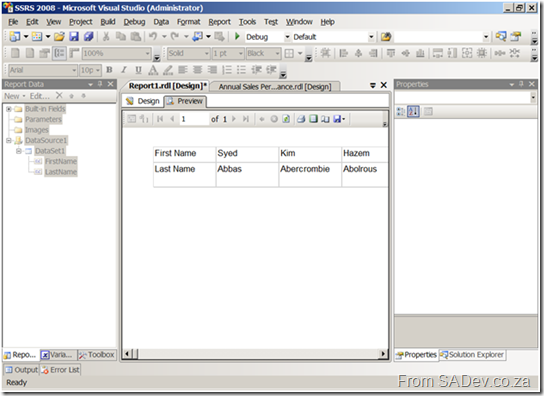This screenshot has width=544, height=396.
Task: Click the align left icon
Action: pyautogui.click(x=182, y=70)
